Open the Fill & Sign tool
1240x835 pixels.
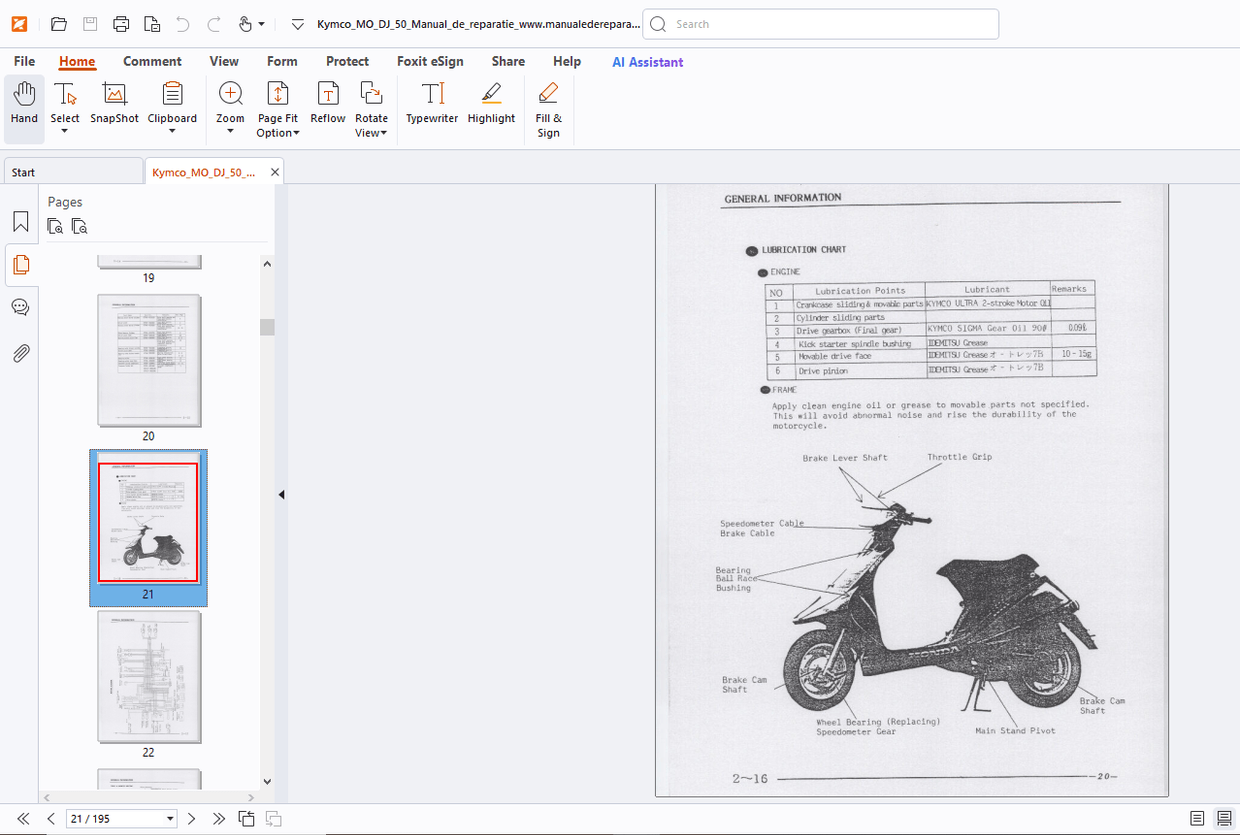[x=548, y=103]
